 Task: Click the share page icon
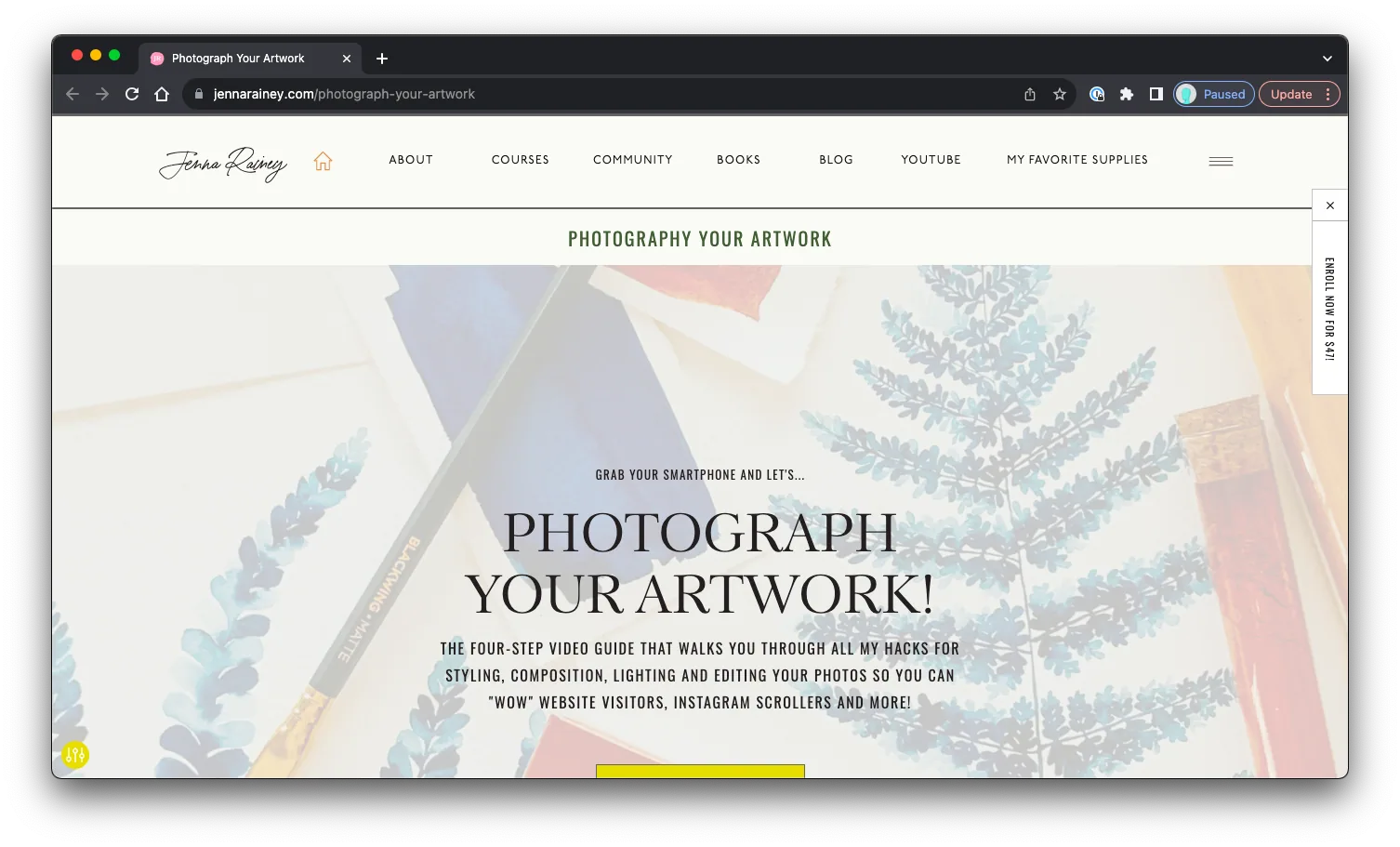coord(1030,94)
